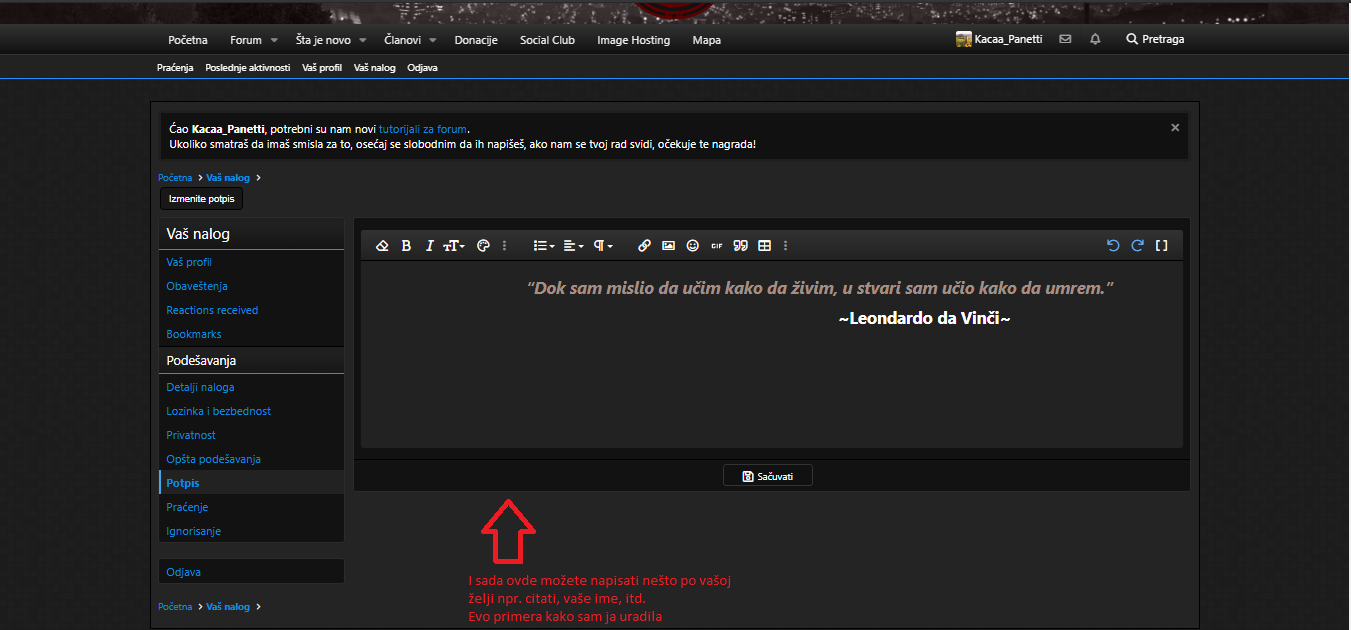The width and height of the screenshot is (1351, 630).
Task: Open the paragraph format dropdown
Action: click(603, 246)
